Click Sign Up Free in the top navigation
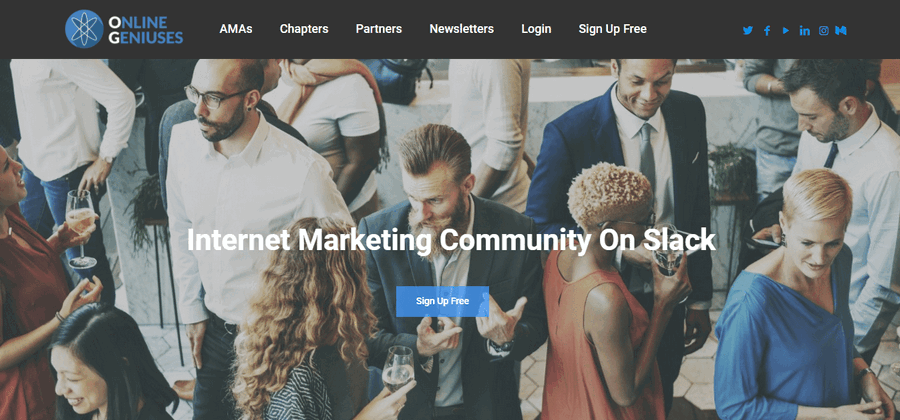This screenshot has width=900, height=420. [612, 29]
